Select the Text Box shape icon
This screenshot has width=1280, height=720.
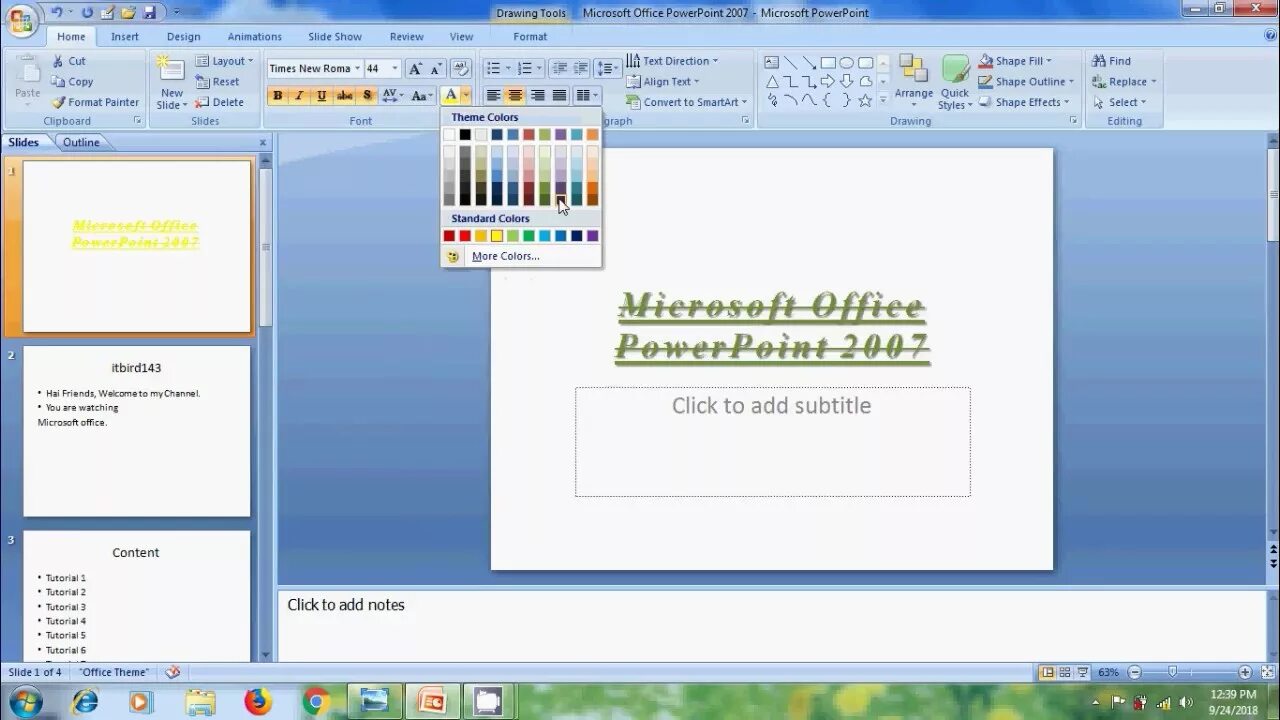[772, 62]
